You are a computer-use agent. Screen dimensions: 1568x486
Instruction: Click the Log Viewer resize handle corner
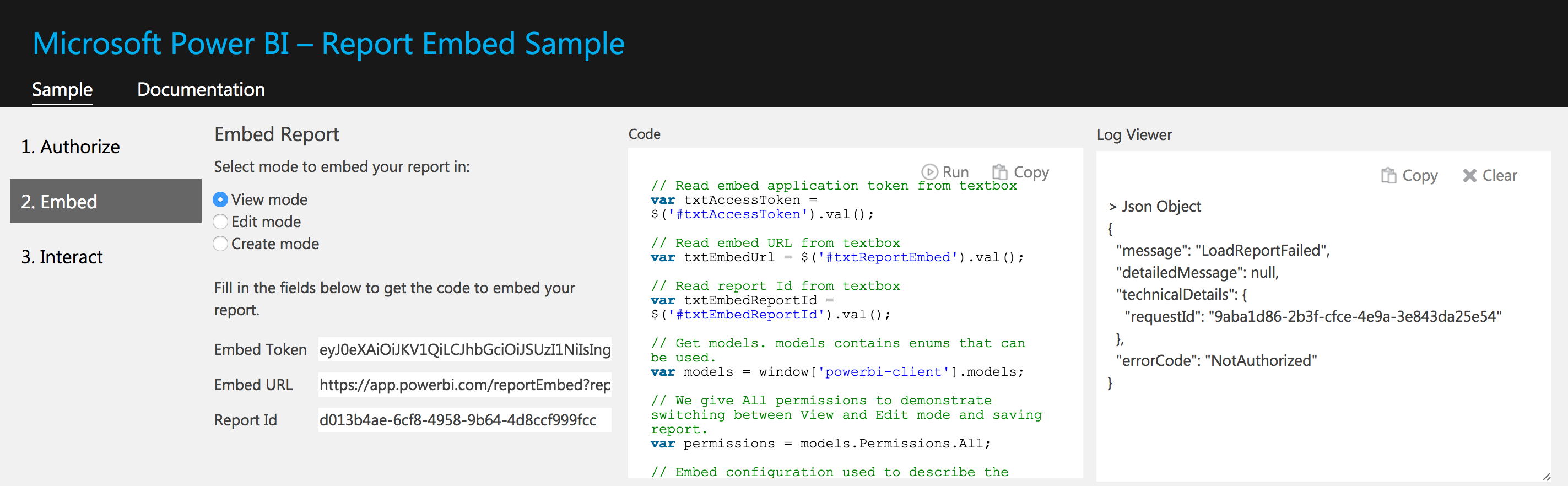click(x=1546, y=477)
